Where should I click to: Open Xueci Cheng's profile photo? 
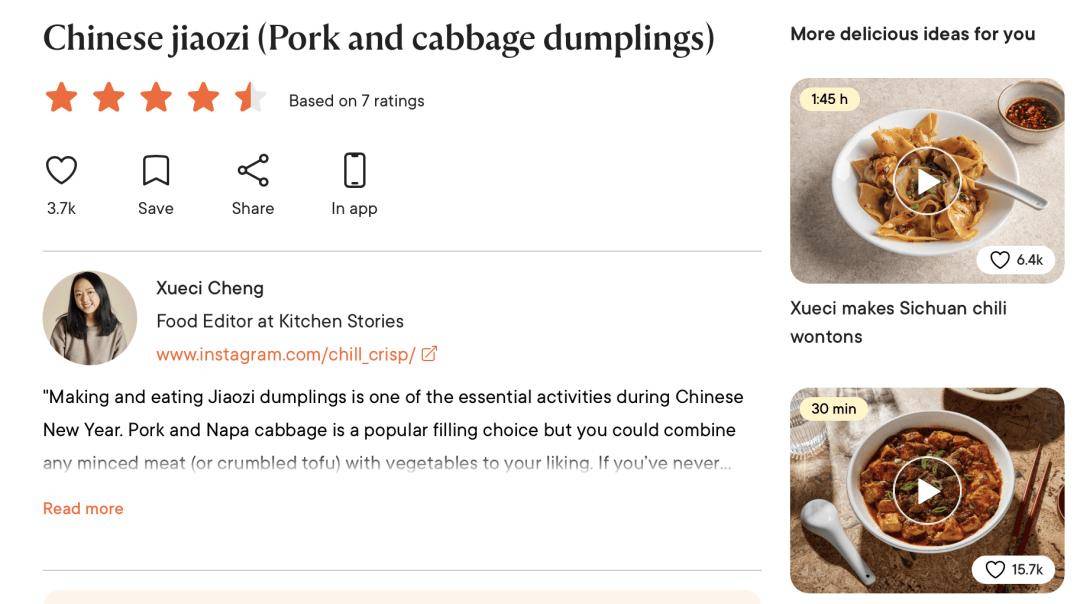[90, 318]
